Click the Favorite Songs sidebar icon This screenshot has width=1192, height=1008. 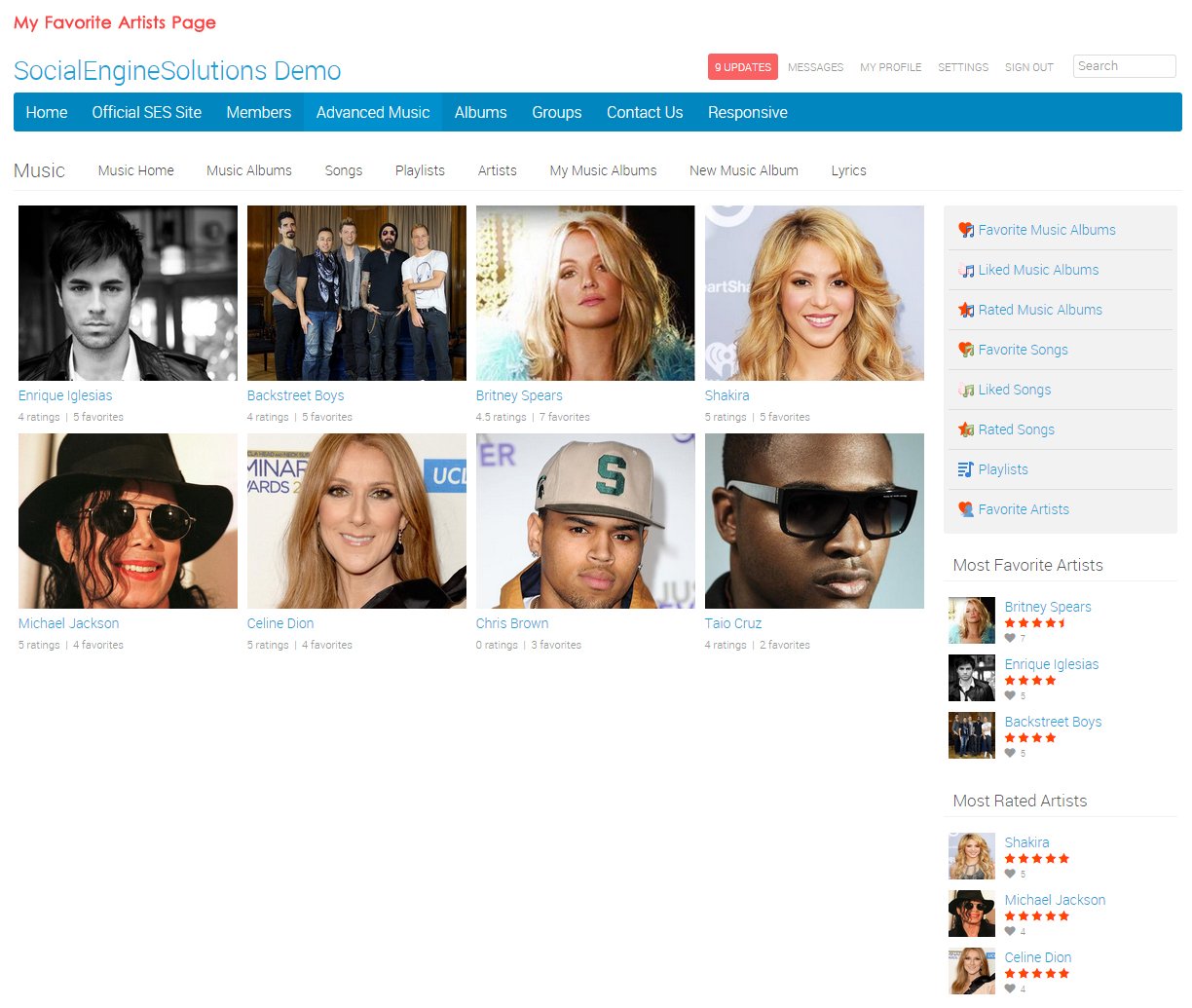pos(965,350)
